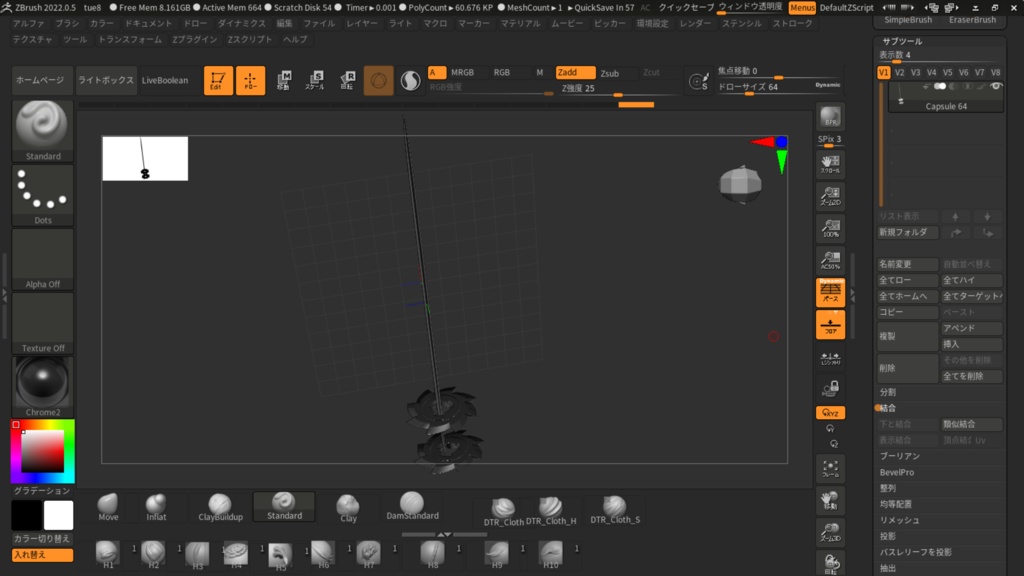Click the Zoom3D view icon
This screenshot has height=576, width=1024.
point(830,532)
